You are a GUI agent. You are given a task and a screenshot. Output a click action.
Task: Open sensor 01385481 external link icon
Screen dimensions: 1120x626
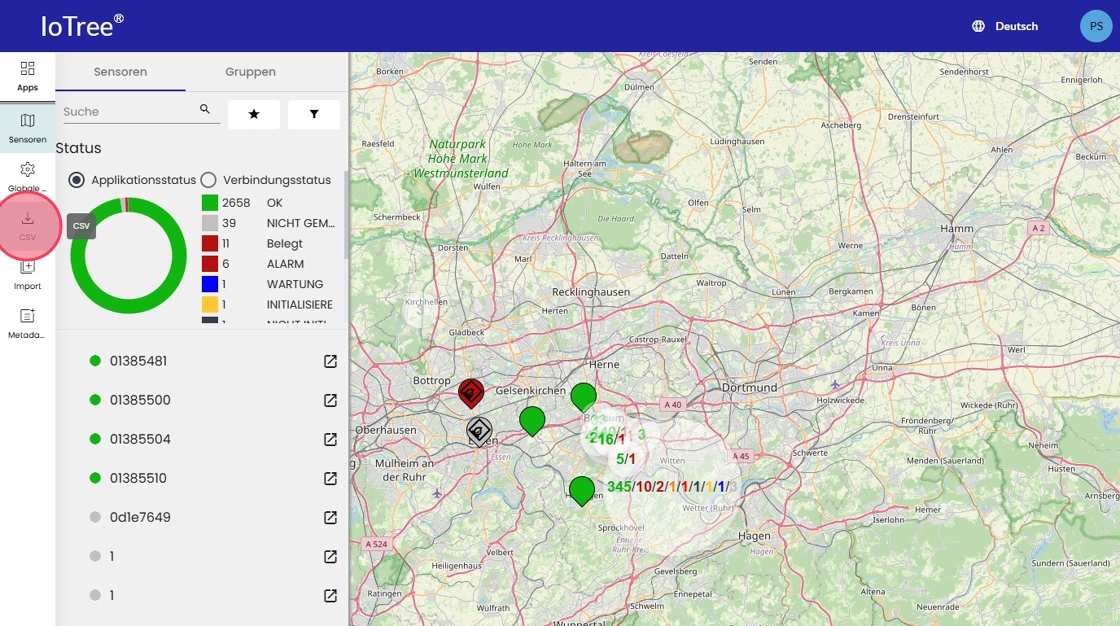(330, 362)
